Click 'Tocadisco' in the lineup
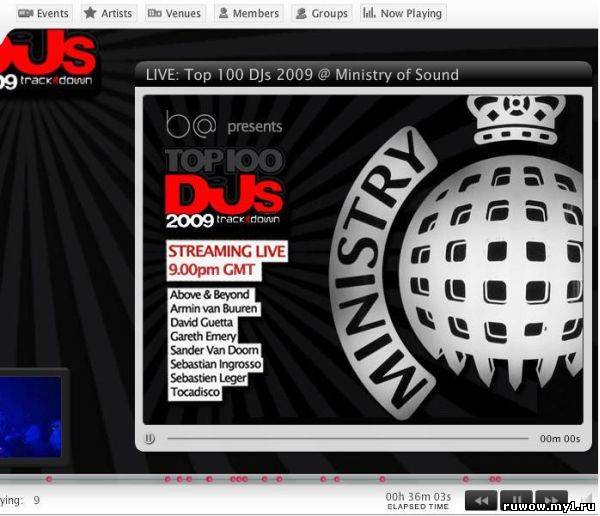Screen dimensions: 600x516 click(x=195, y=392)
